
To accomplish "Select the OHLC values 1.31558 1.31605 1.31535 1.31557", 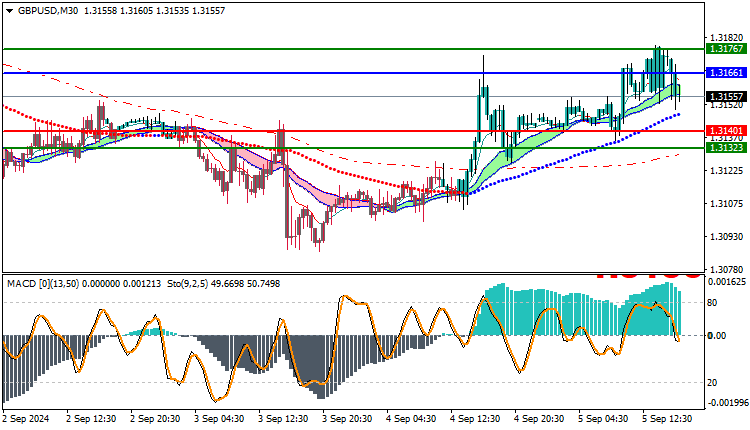I will coord(154,11).
